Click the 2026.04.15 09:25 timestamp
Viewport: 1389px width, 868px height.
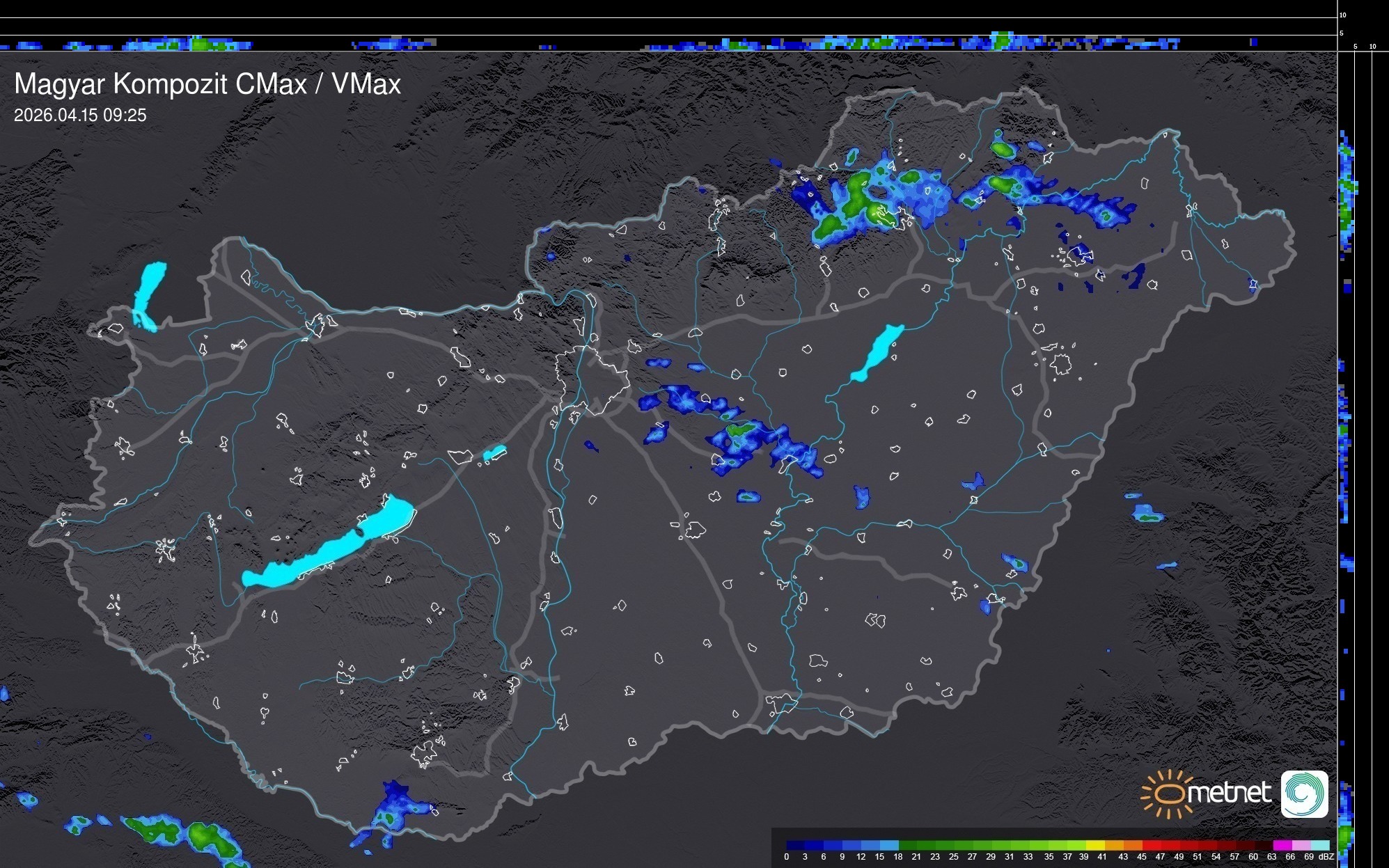80,116
